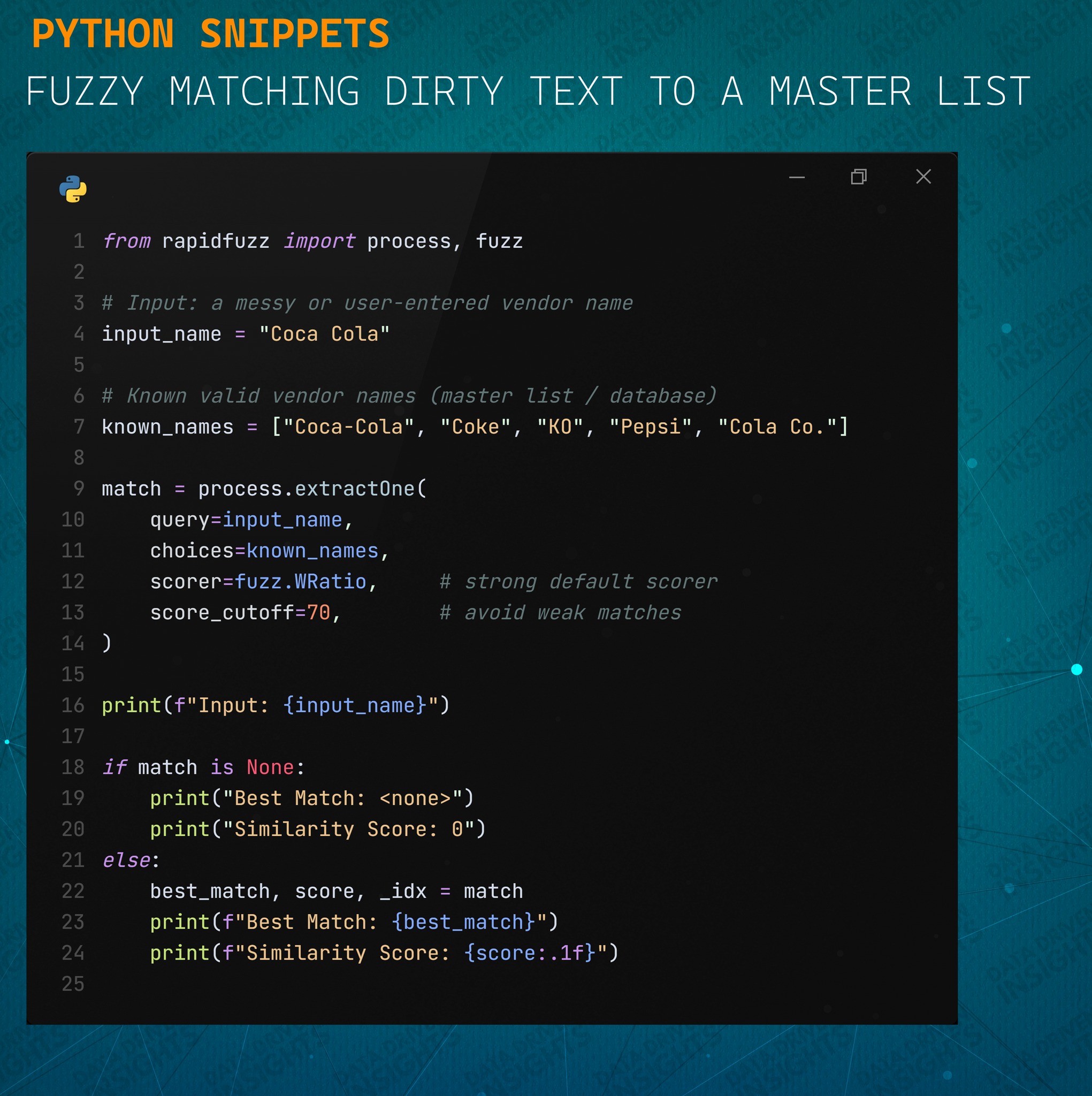Click 'choices=known_names' argument

[x=264, y=551]
